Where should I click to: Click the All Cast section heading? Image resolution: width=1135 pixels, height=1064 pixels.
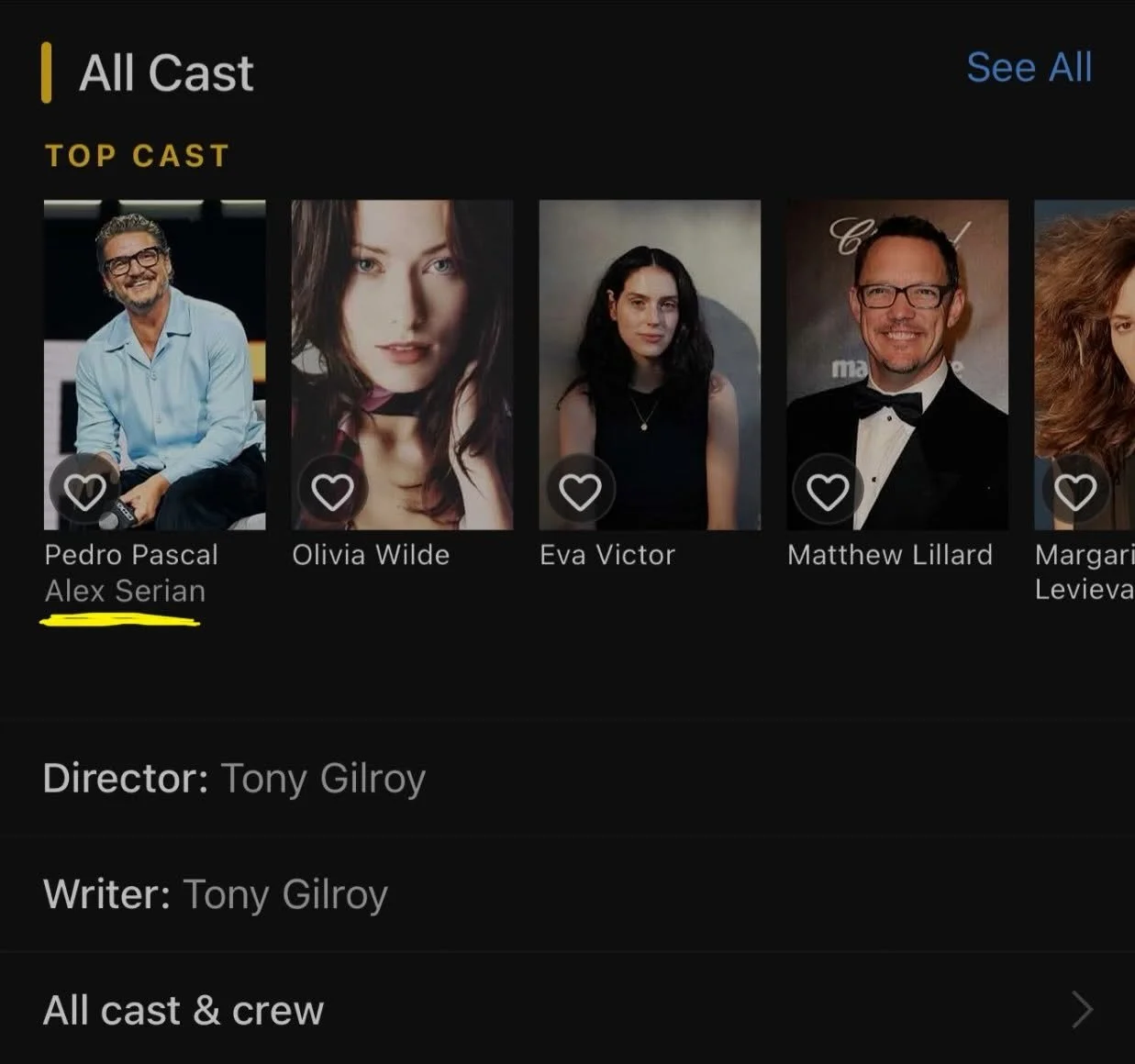point(166,72)
